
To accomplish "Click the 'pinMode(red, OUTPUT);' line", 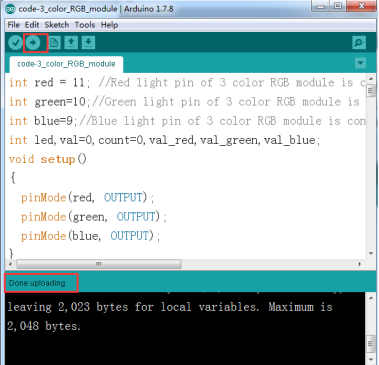I will pos(88,198).
